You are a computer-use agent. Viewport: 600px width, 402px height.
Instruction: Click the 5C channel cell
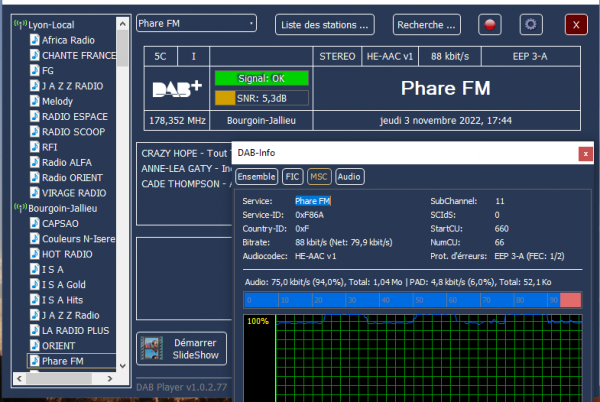point(161,57)
